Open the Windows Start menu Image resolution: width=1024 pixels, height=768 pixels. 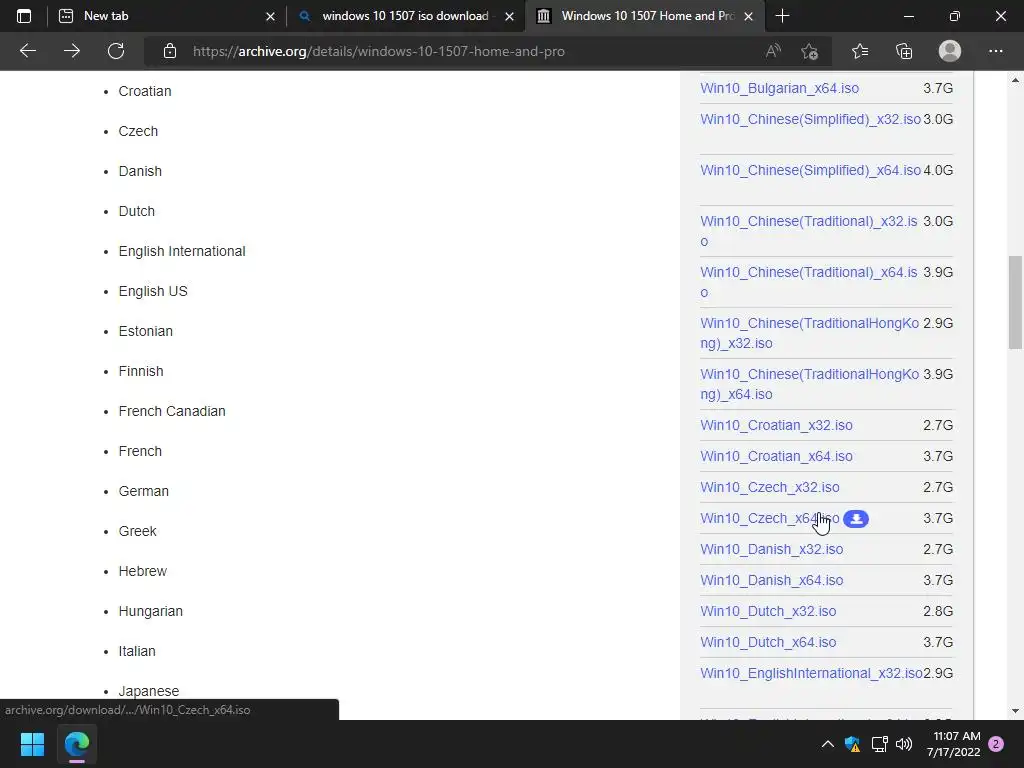pos(32,744)
